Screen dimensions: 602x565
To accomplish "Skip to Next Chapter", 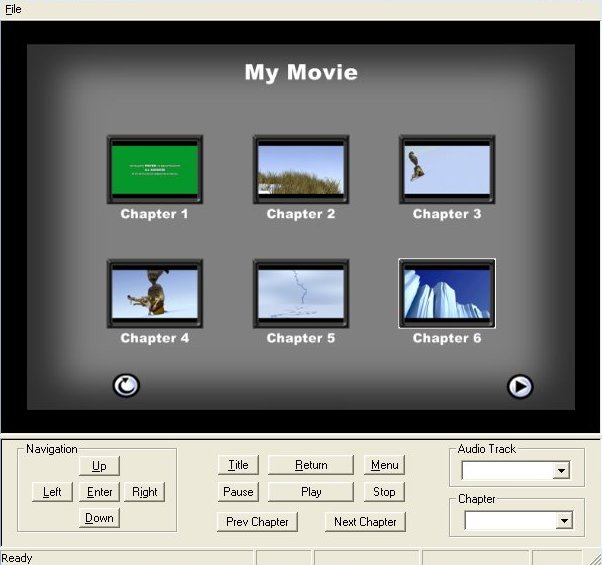I will point(365,522).
